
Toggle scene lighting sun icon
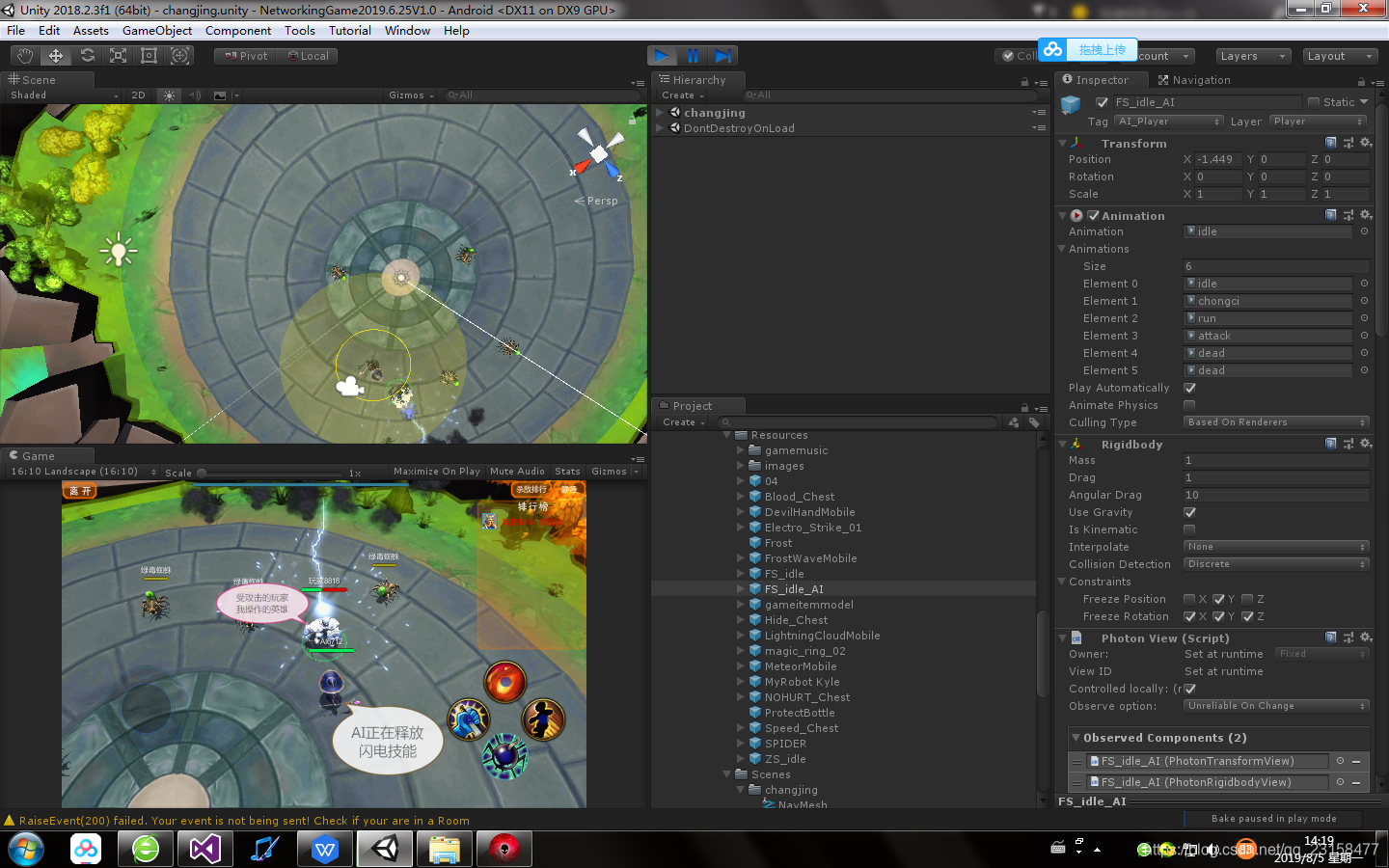tap(169, 95)
